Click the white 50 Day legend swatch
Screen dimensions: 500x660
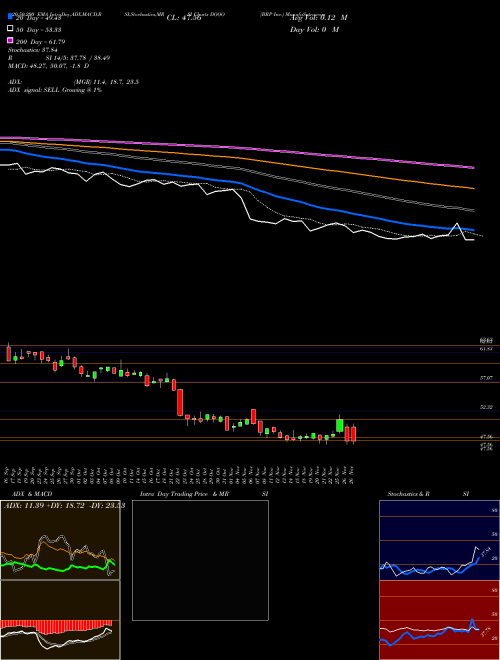coord(11,29)
